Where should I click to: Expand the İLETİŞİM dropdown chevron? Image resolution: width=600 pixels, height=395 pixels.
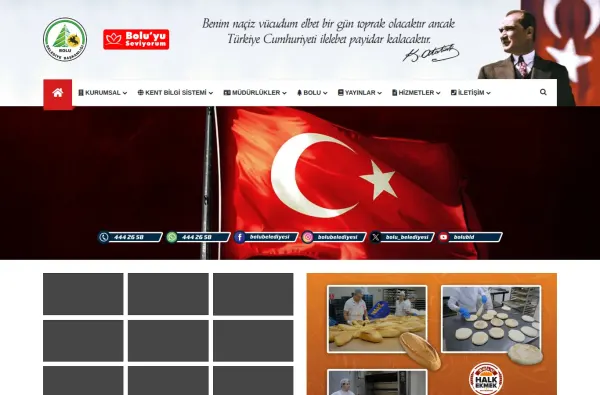[x=488, y=93]
